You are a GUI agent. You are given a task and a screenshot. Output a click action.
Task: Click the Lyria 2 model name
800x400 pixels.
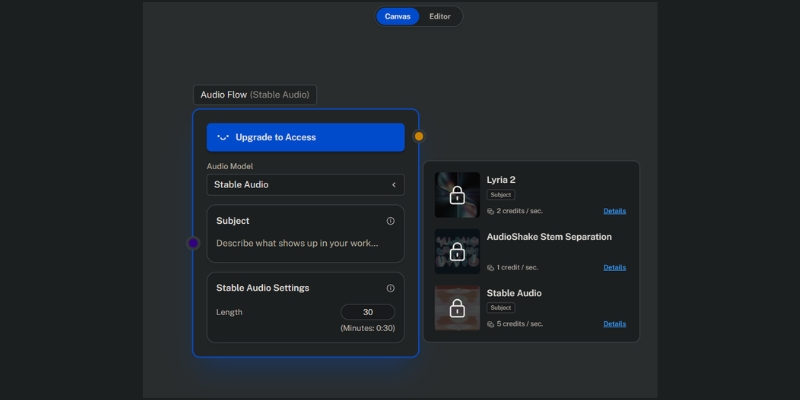pyautogui.click(x=501, y=180)
